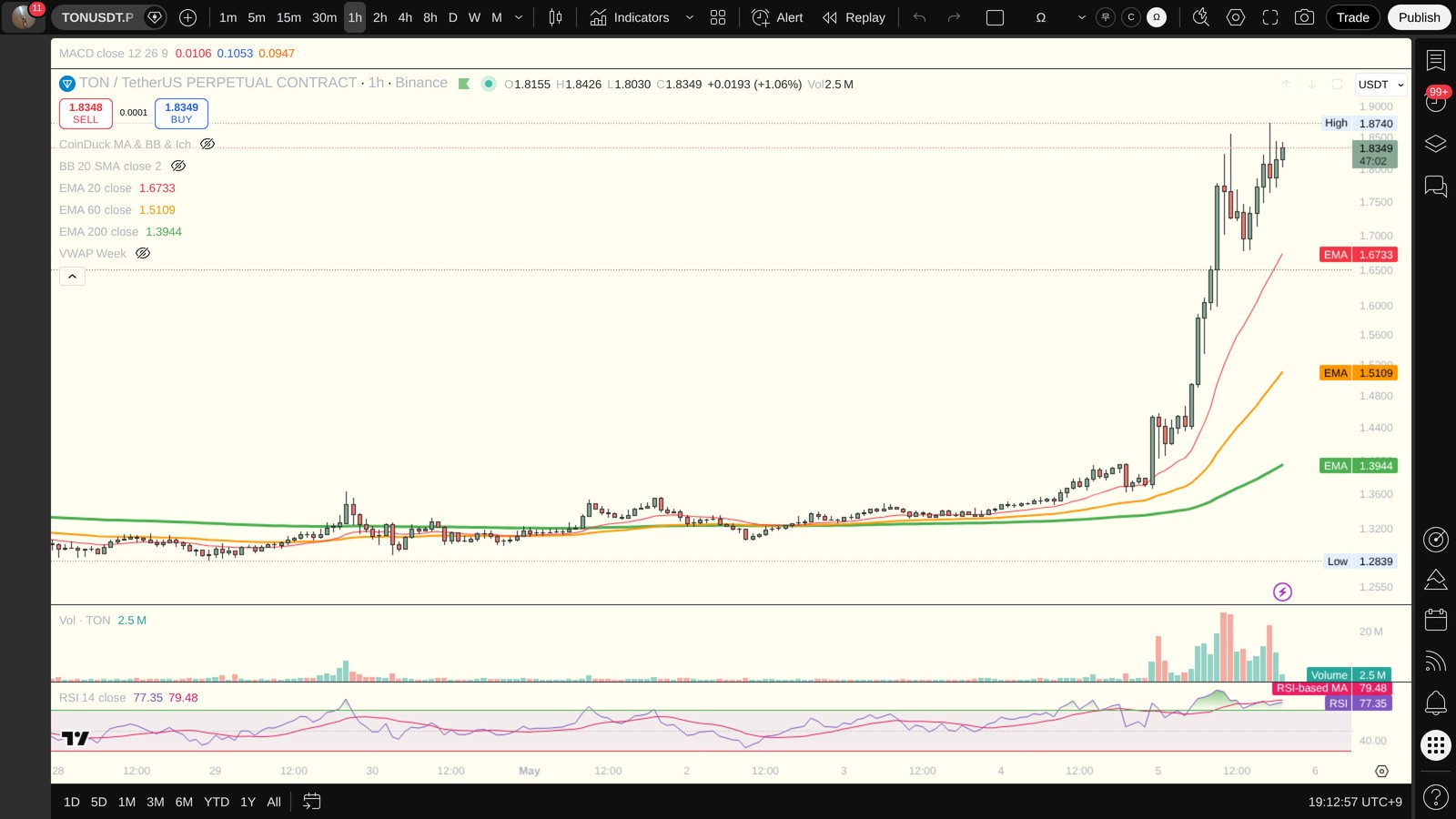The height and width of the screenshot is (819, 1456).
Task: Open the help center question mark icon
Action: click(x=1436, y=798)
